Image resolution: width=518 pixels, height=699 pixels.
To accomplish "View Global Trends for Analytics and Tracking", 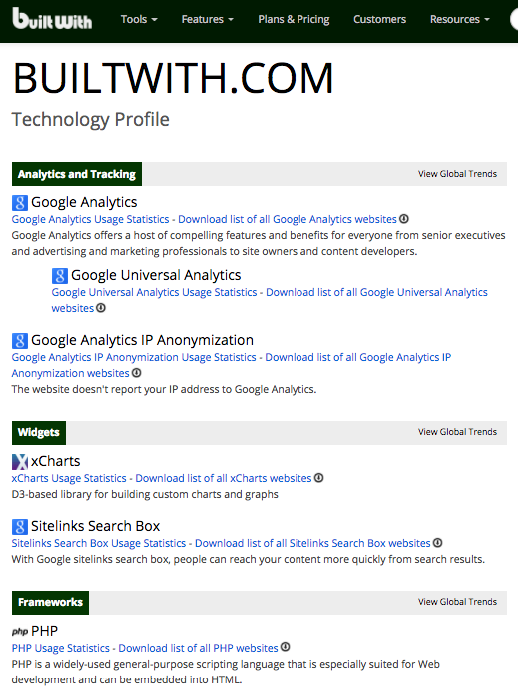I will 457,174.
